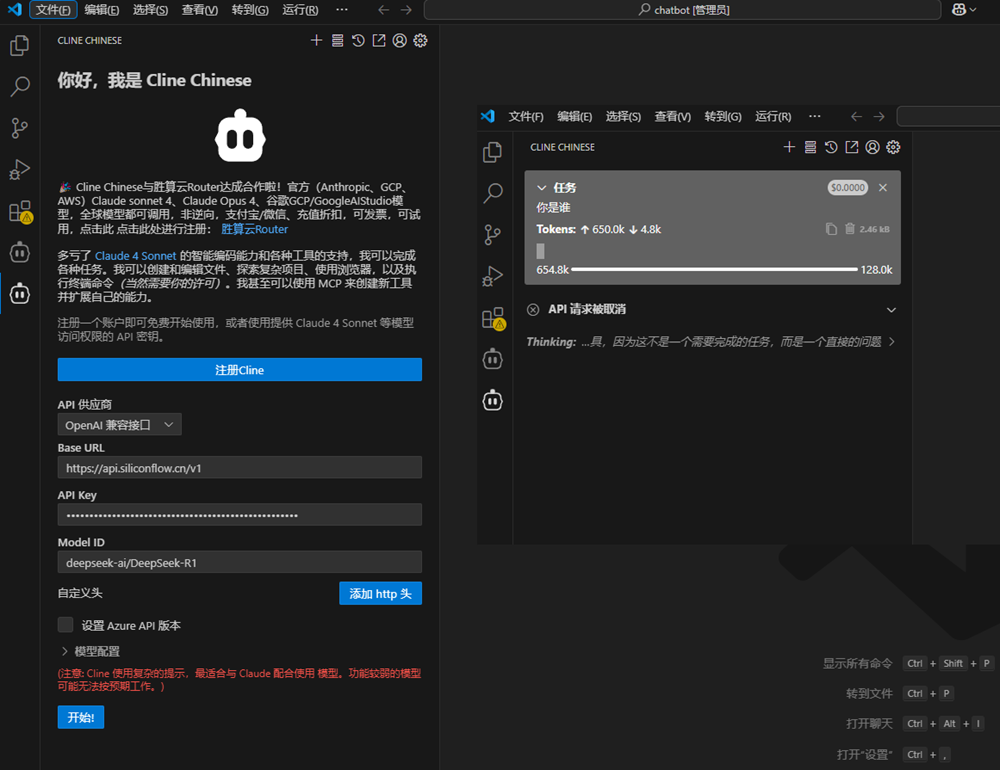
Task: Open the 运行(R) menu in the chatbot window
Action: pyautogui.click(x=300, y=10)
